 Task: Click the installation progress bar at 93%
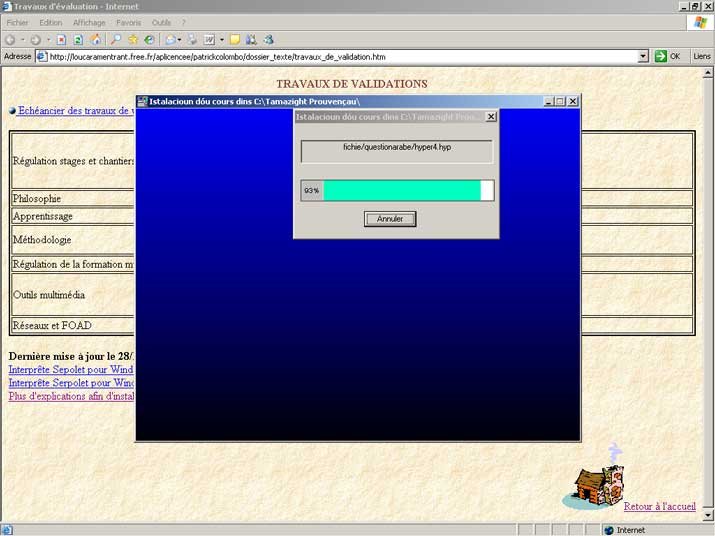(397, 191)
